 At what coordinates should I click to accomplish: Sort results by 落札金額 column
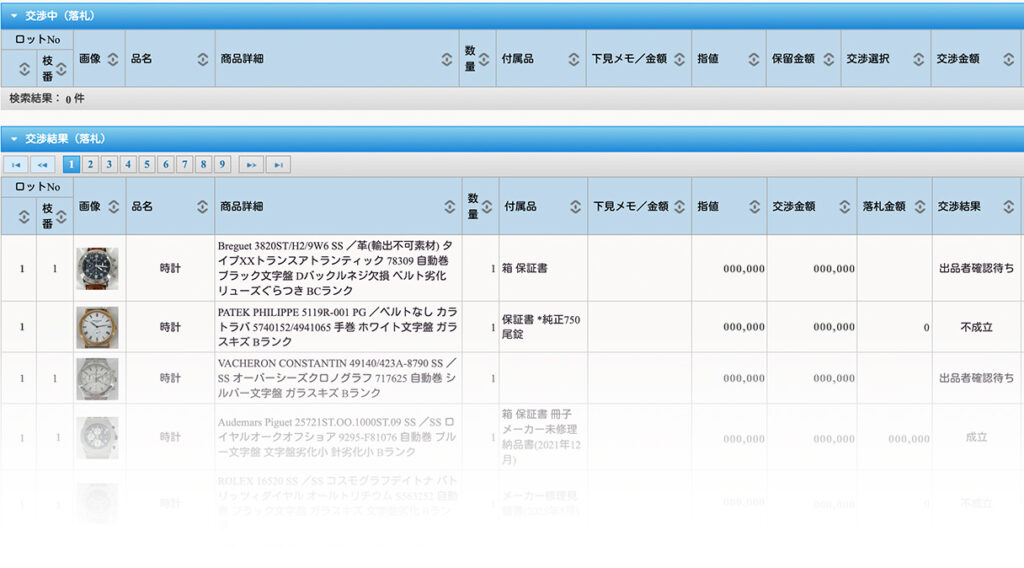920,207
